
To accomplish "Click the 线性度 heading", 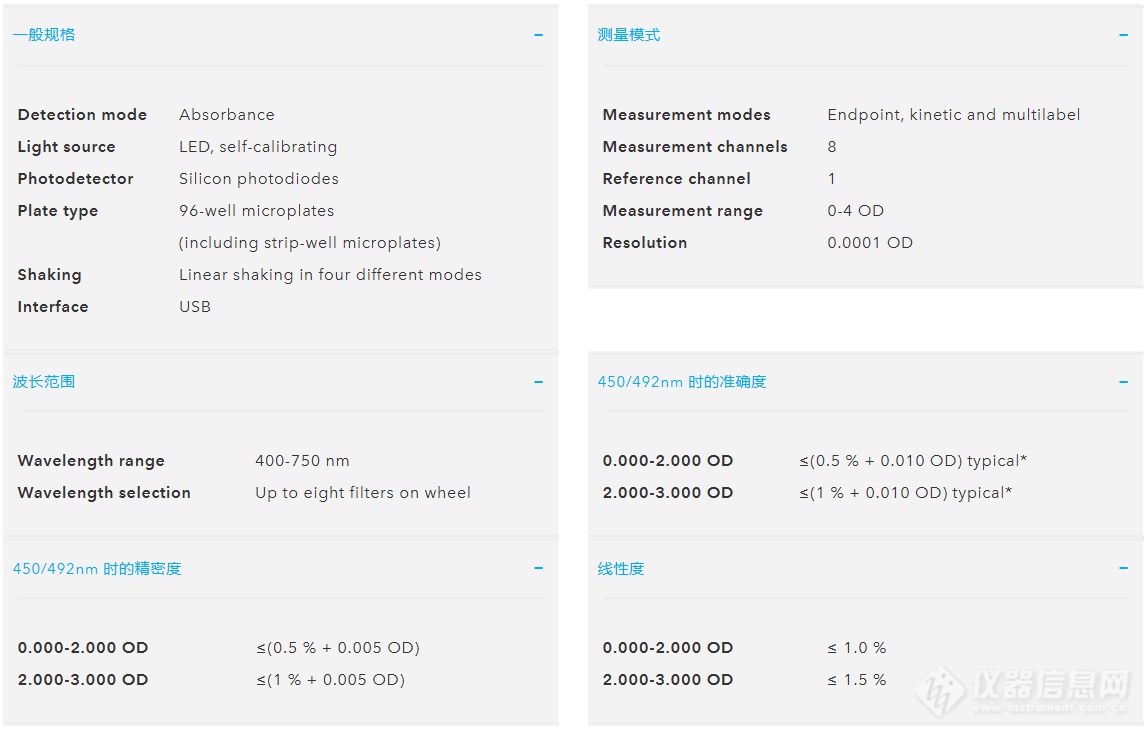I will tap(621, 569).
